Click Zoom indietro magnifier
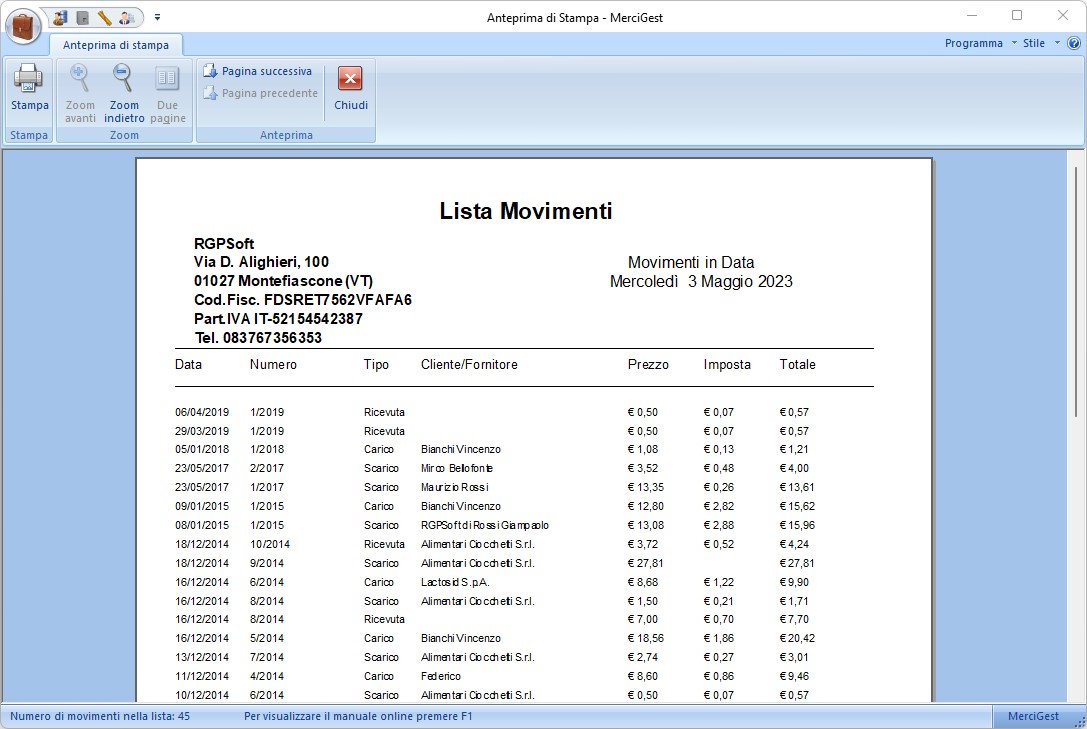1087x729 pixels. (124, 94)
